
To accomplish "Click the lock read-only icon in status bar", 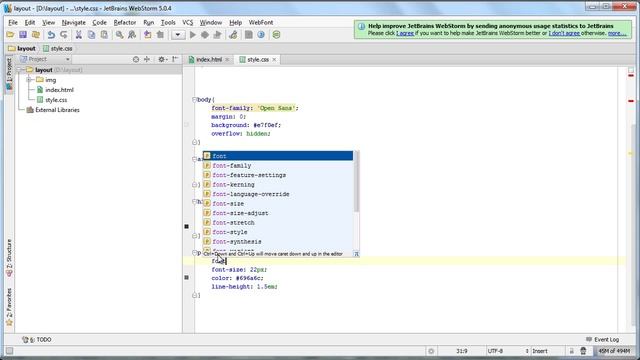I will (571, 351).
